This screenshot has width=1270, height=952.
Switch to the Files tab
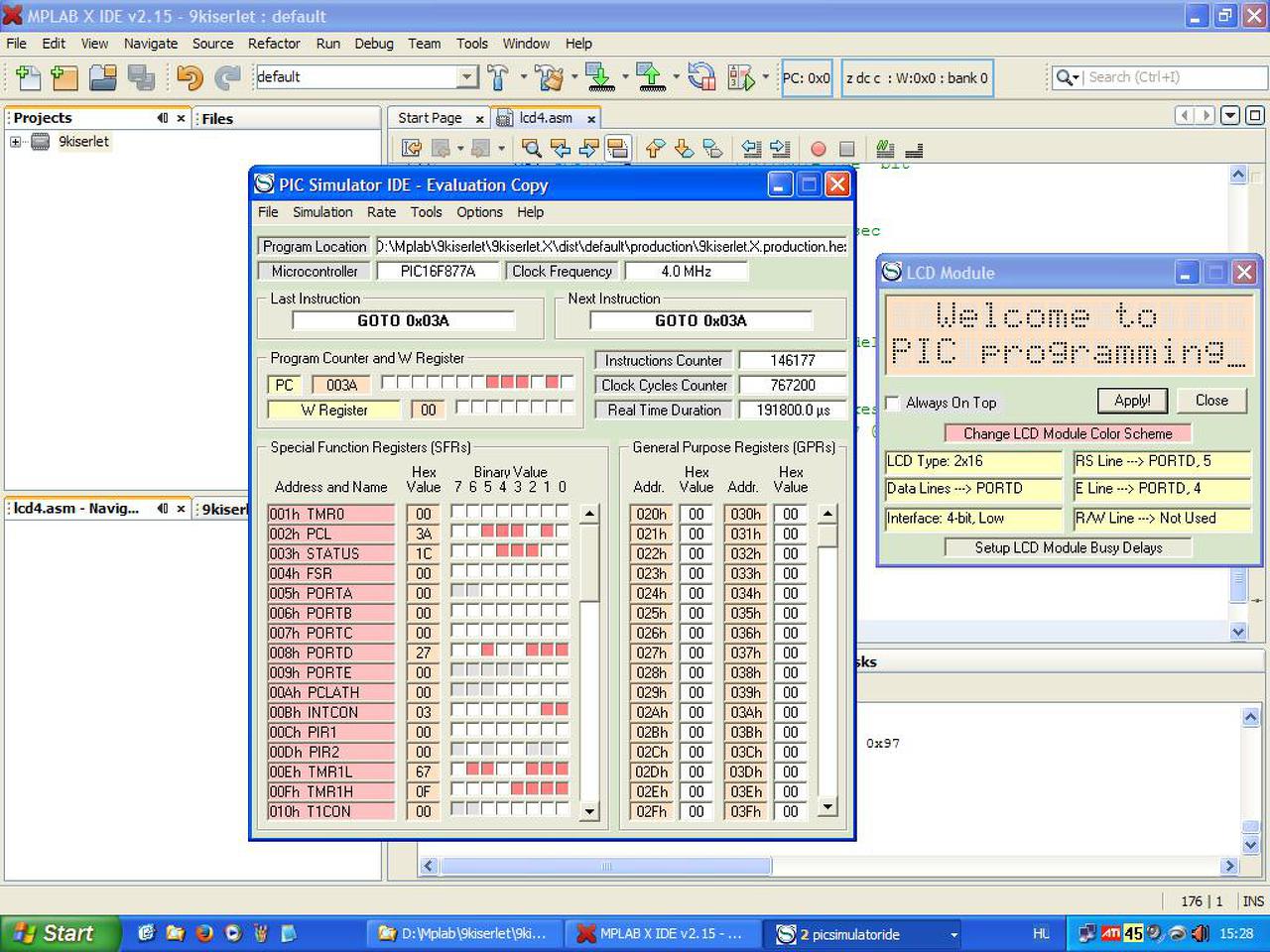click(x=217, y=119)
